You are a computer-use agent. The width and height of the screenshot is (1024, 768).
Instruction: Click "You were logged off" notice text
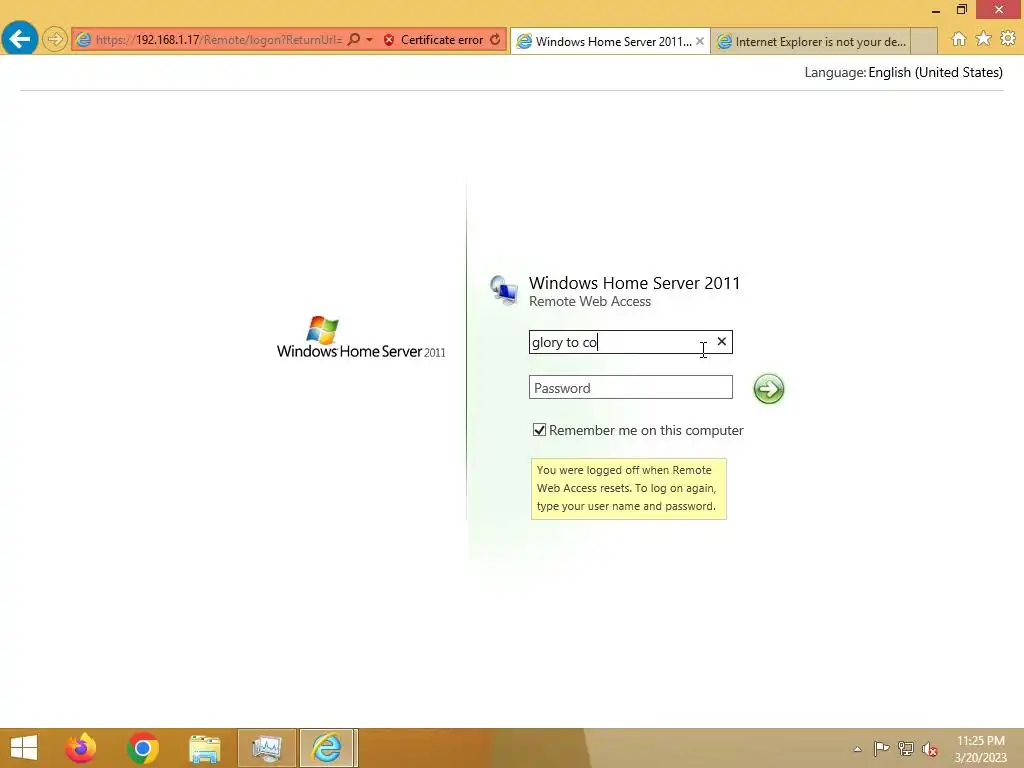(x=626, y=488)
